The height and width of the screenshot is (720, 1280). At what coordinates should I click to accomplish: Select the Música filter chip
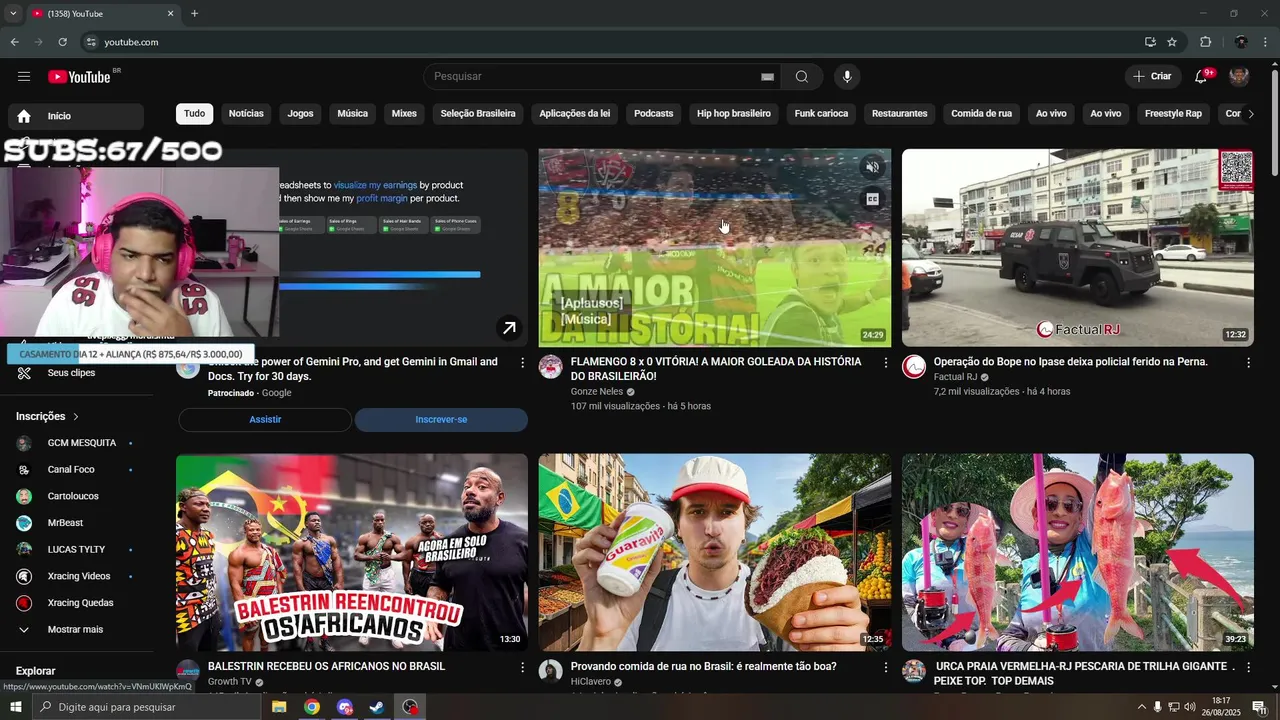[x=352, y=114]
